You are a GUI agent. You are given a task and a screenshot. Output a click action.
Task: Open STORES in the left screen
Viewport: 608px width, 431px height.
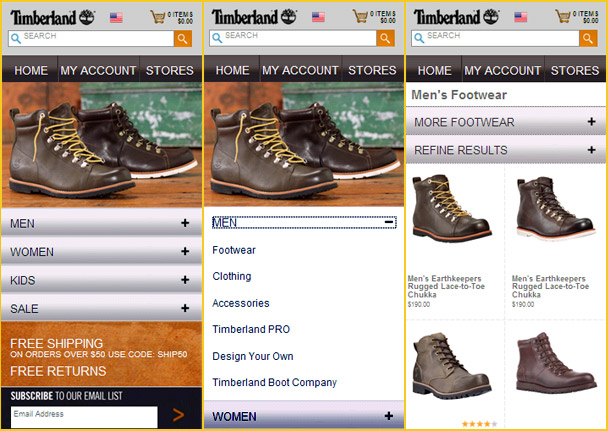[170, 70]
